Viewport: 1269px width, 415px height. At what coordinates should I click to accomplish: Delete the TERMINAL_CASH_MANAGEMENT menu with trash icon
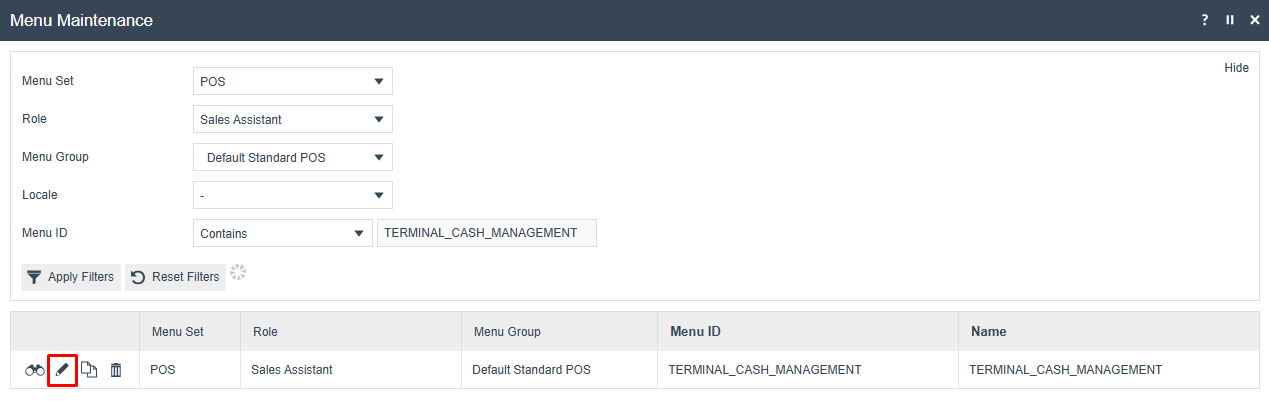(116, 370)
